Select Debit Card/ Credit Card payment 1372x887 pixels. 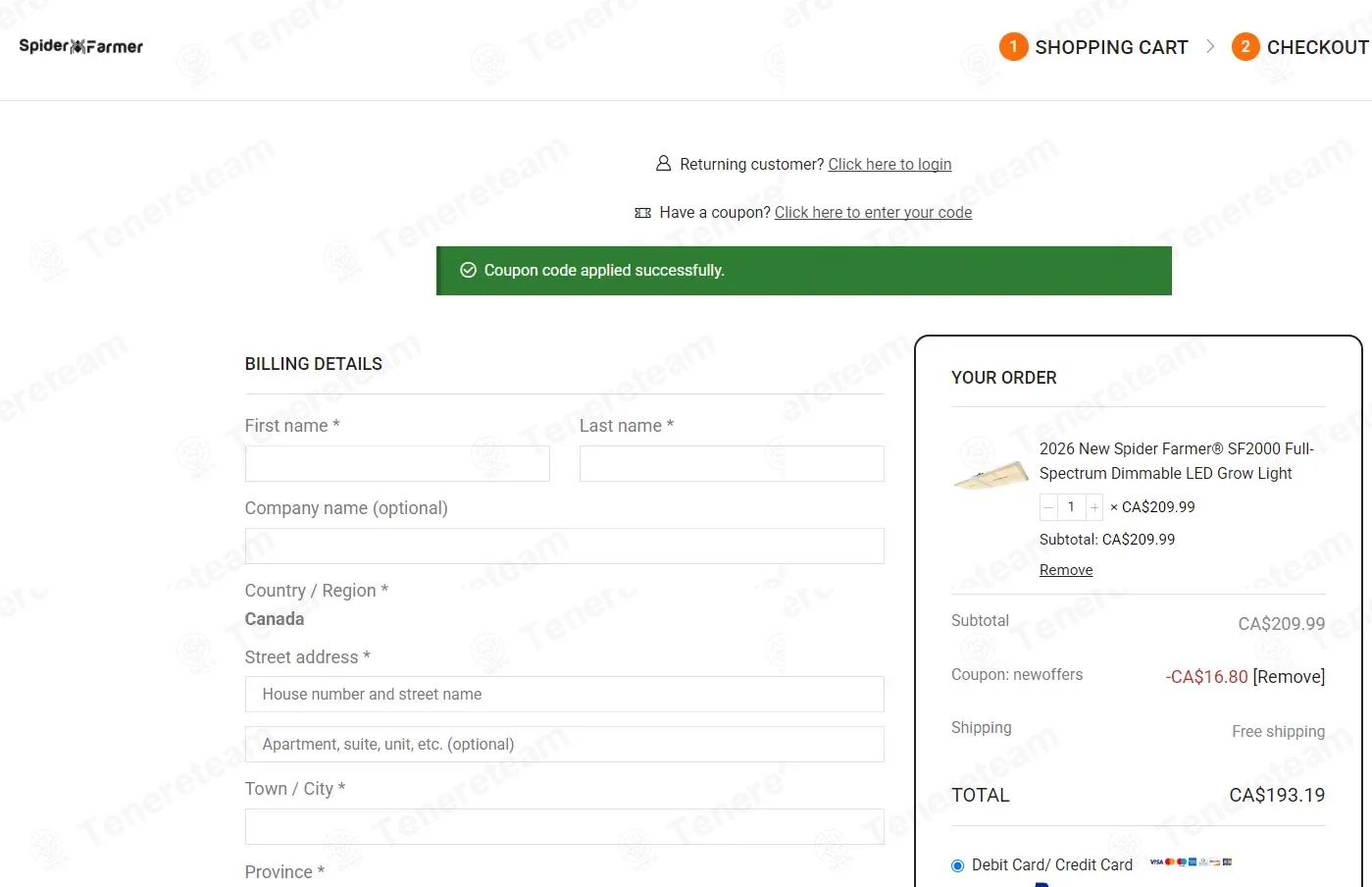click(x=958, y=865)
